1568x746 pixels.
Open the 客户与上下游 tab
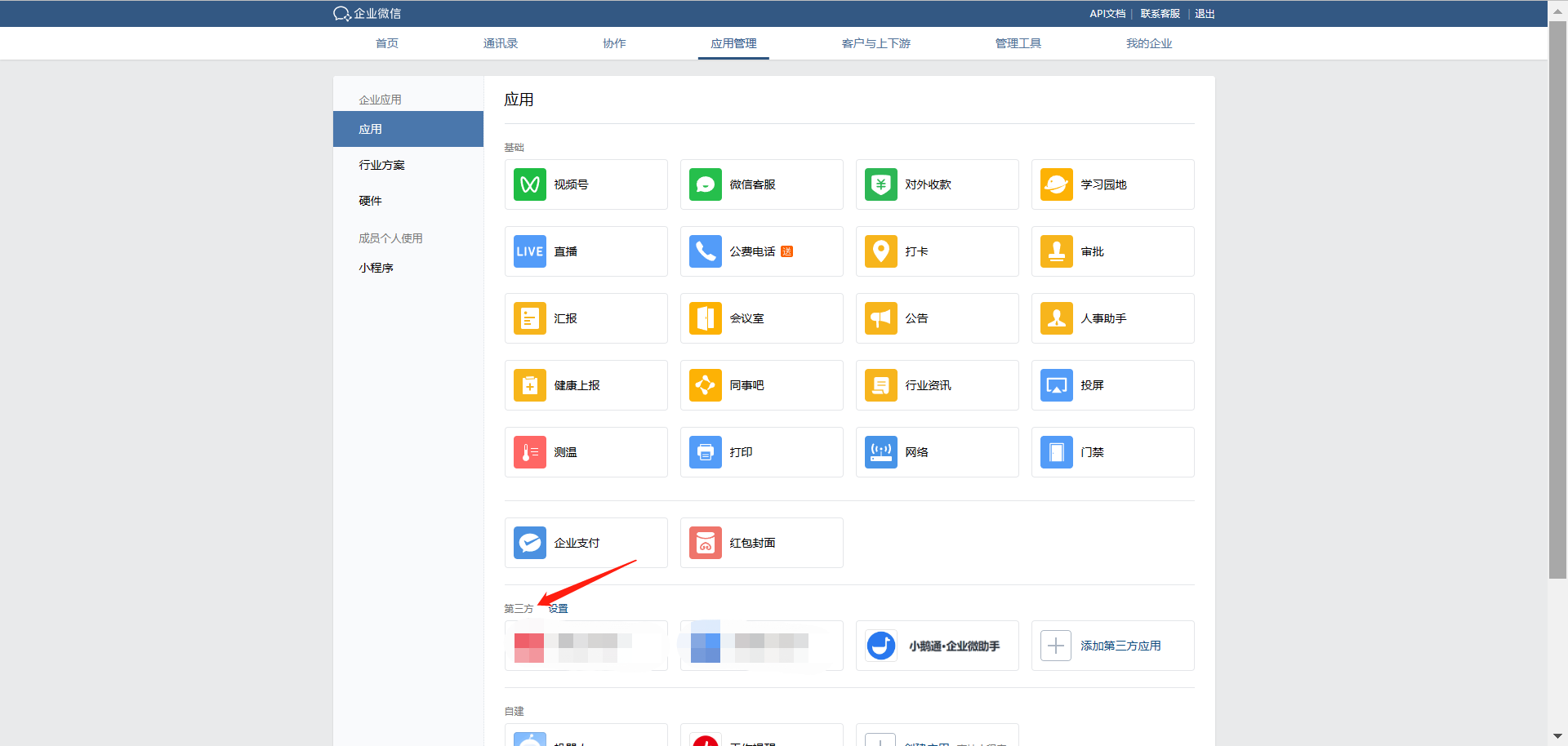(876, 43)
